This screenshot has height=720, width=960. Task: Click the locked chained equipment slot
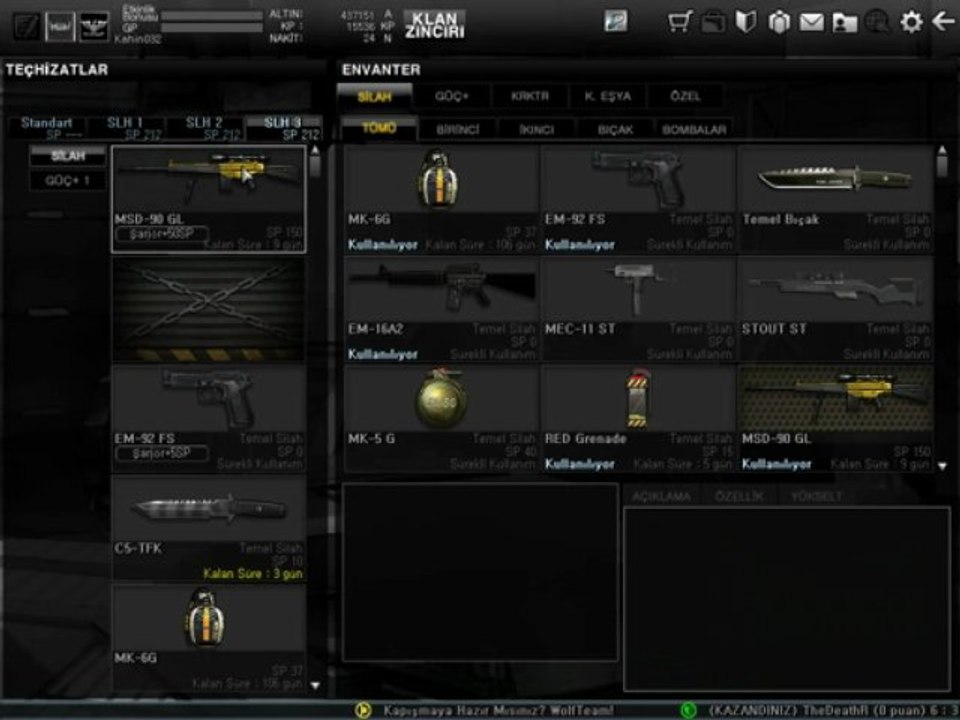209,309
